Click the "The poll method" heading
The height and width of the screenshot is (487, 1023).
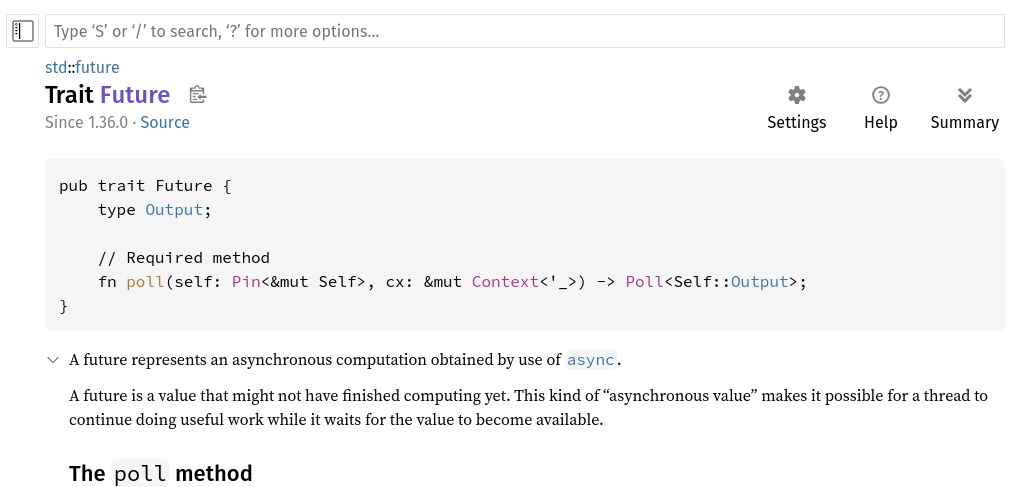(x=160, y=473)
